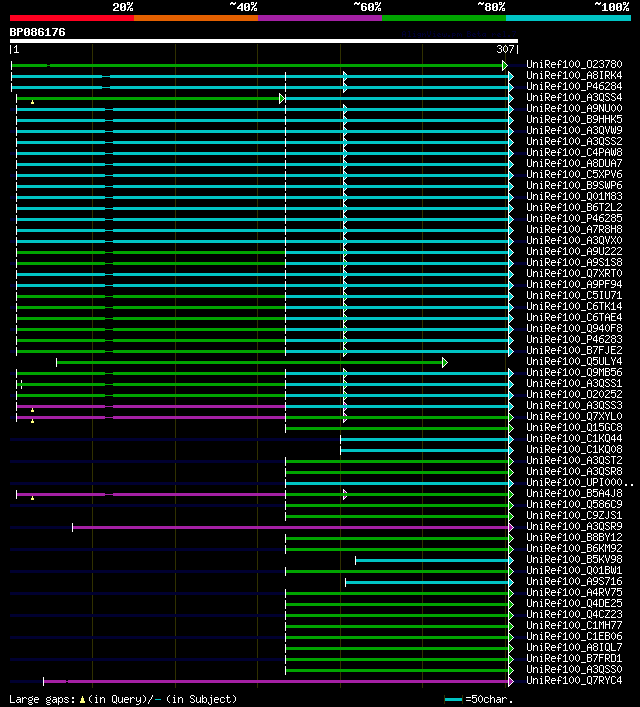Click the green ~80% legend segment
This screenshot has height=707, width=640.
[x=444, y=18]
